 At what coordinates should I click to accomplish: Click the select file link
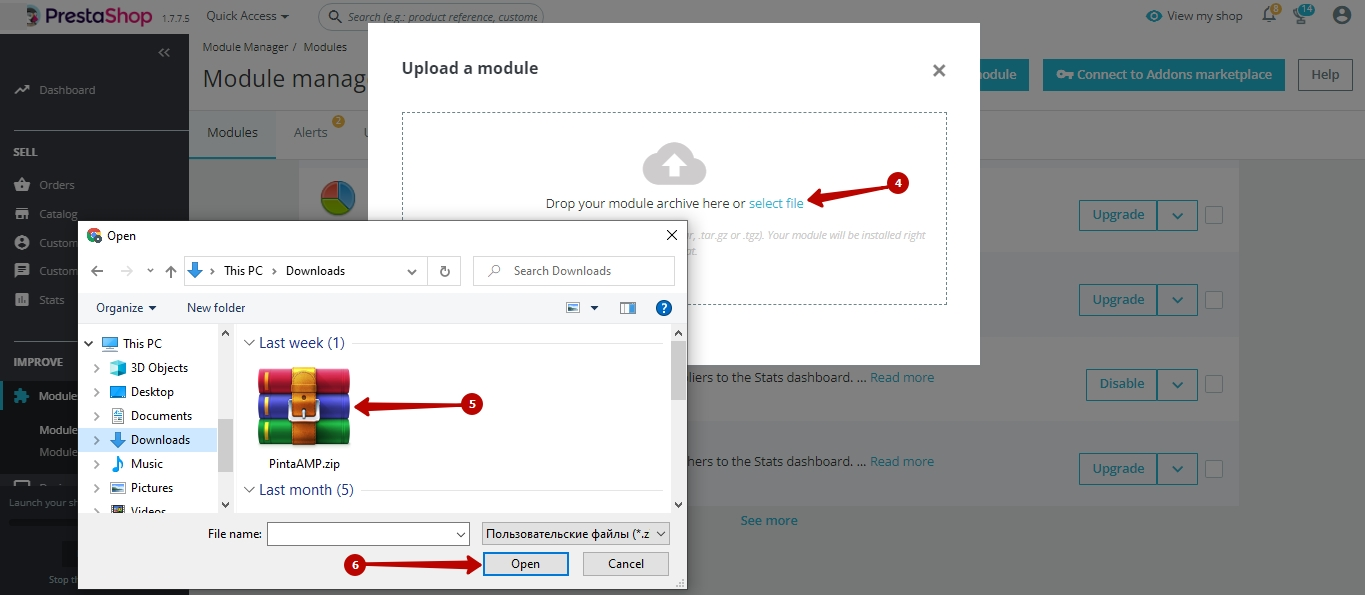(x=776, y=203)
